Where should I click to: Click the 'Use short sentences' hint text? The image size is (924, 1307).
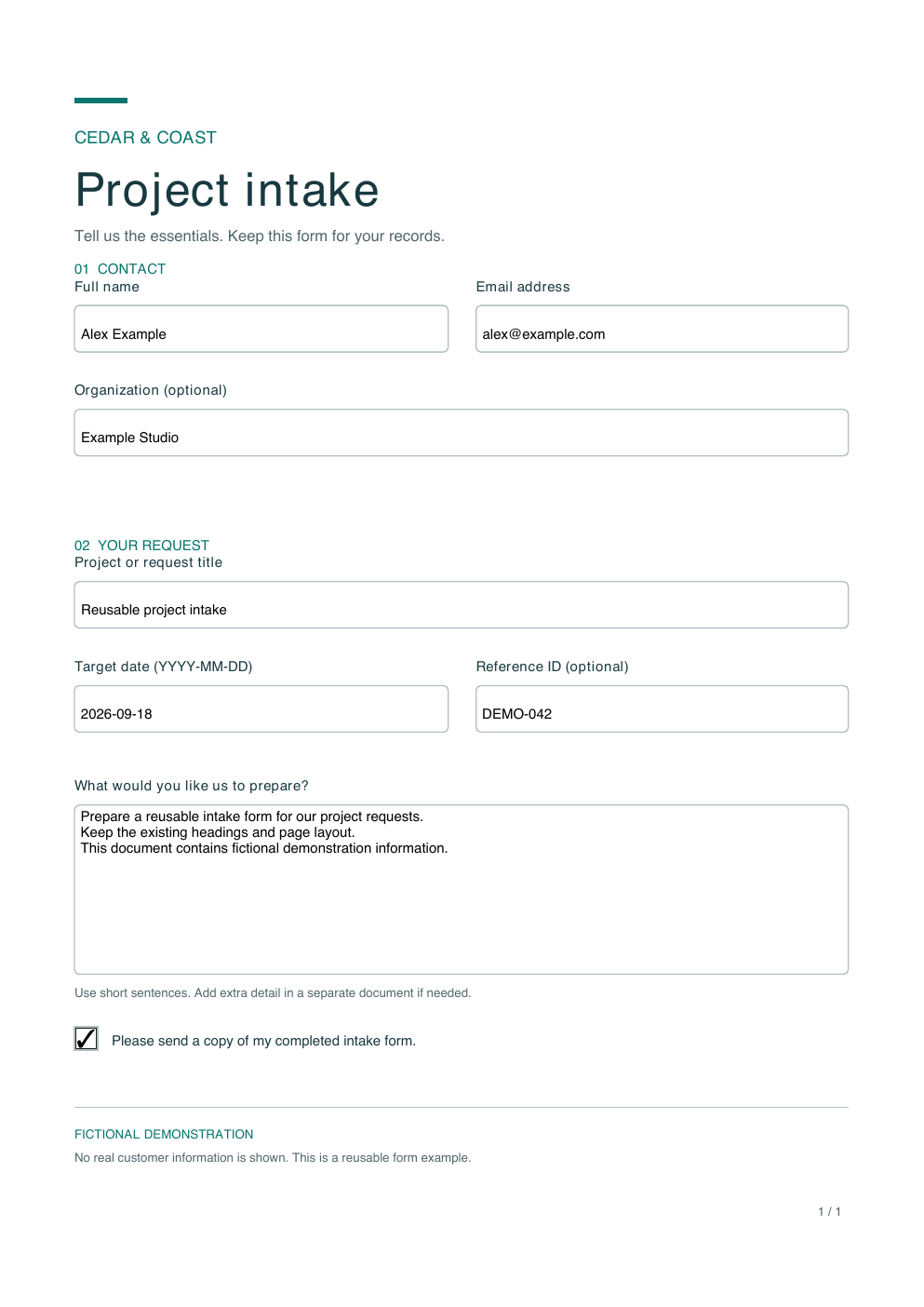tap(273, 993)
